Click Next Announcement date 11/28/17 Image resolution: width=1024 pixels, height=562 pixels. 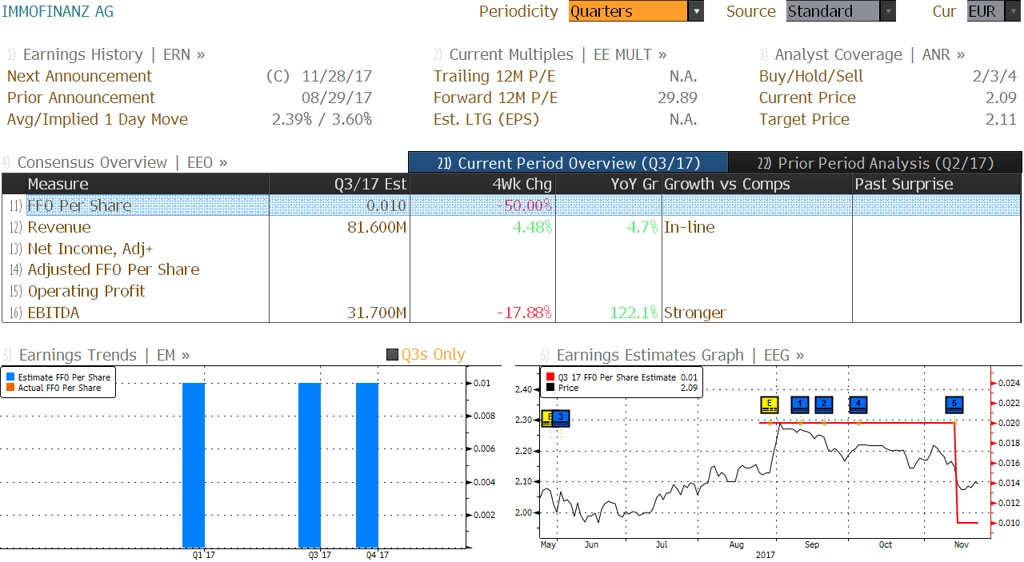pyautogui.click(x=337, y=76)
